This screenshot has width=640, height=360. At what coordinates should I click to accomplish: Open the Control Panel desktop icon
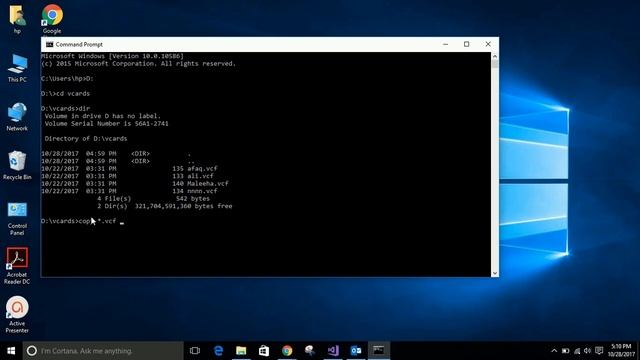click(x=17, y=218)
